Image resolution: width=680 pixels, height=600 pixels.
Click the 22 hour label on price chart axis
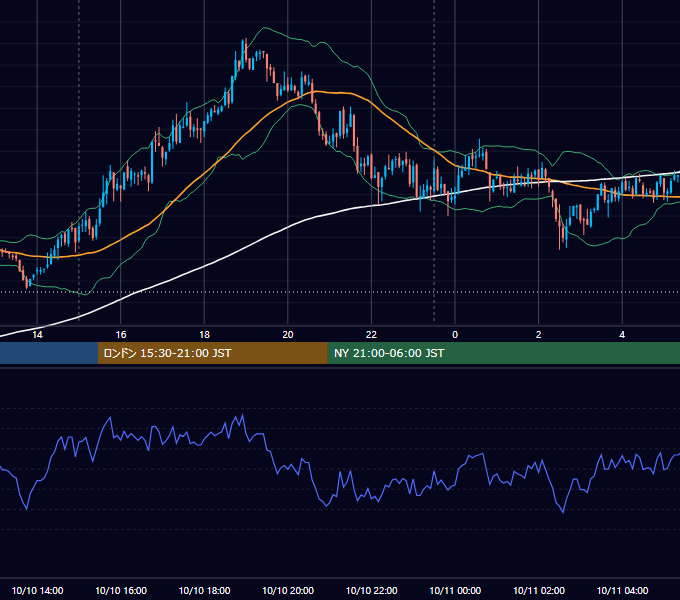coord(371,335)
